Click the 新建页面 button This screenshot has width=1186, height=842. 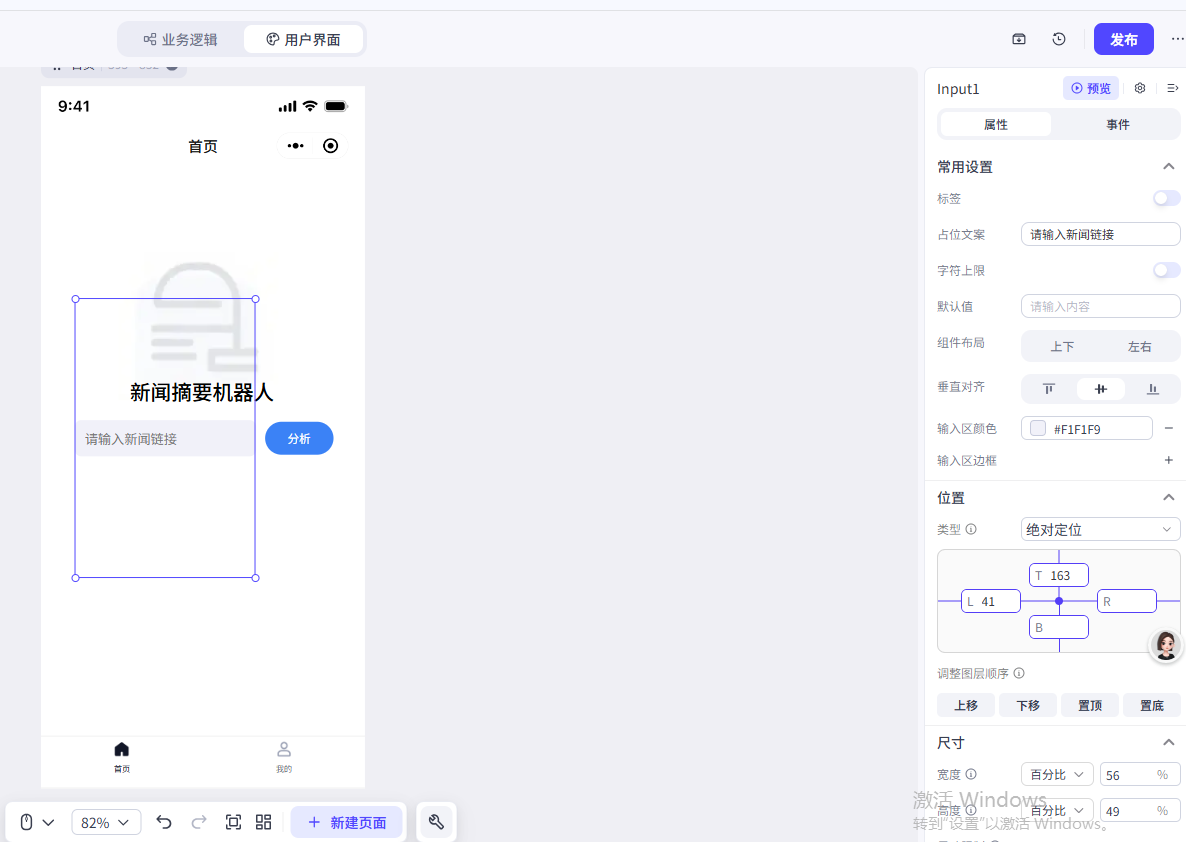[x=346, y=822]
